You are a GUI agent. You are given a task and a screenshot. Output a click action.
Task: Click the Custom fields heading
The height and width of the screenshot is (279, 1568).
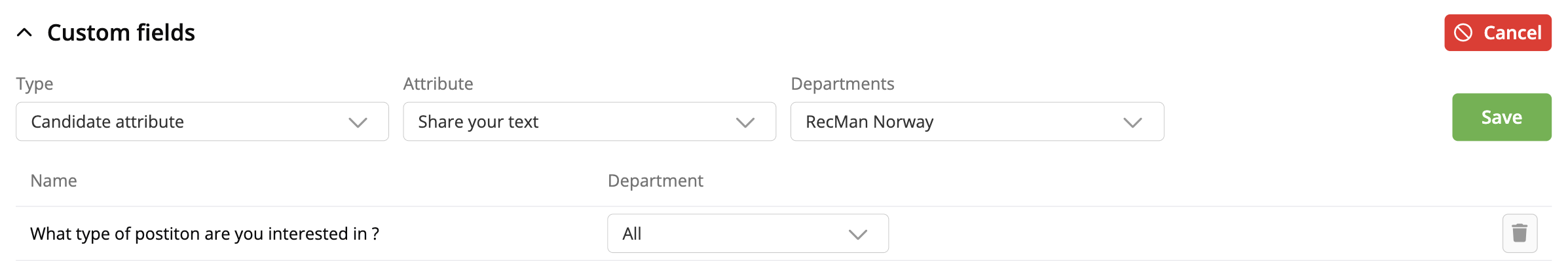[121, 33]
